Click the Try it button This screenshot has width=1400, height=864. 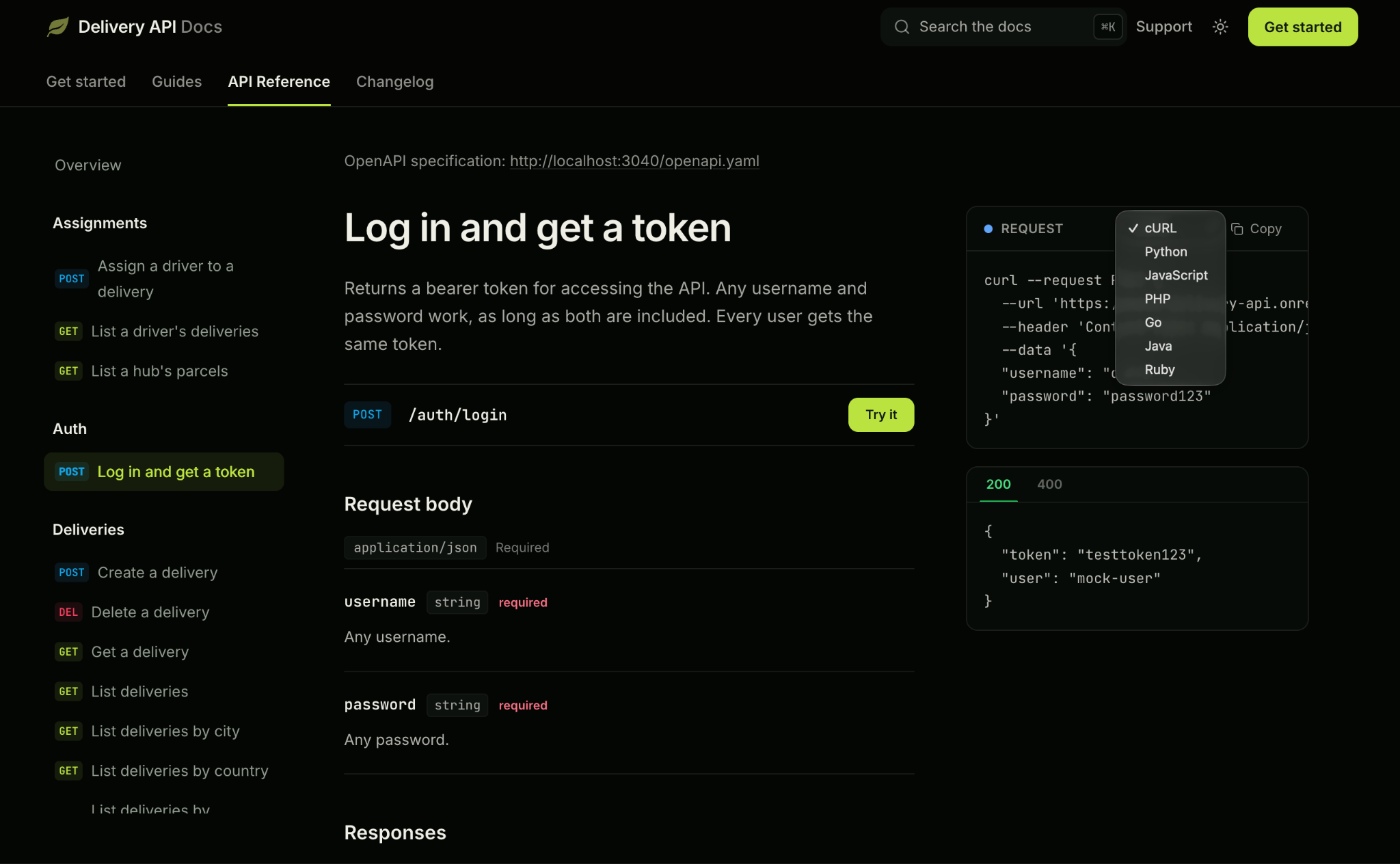(x=880, y=415)
